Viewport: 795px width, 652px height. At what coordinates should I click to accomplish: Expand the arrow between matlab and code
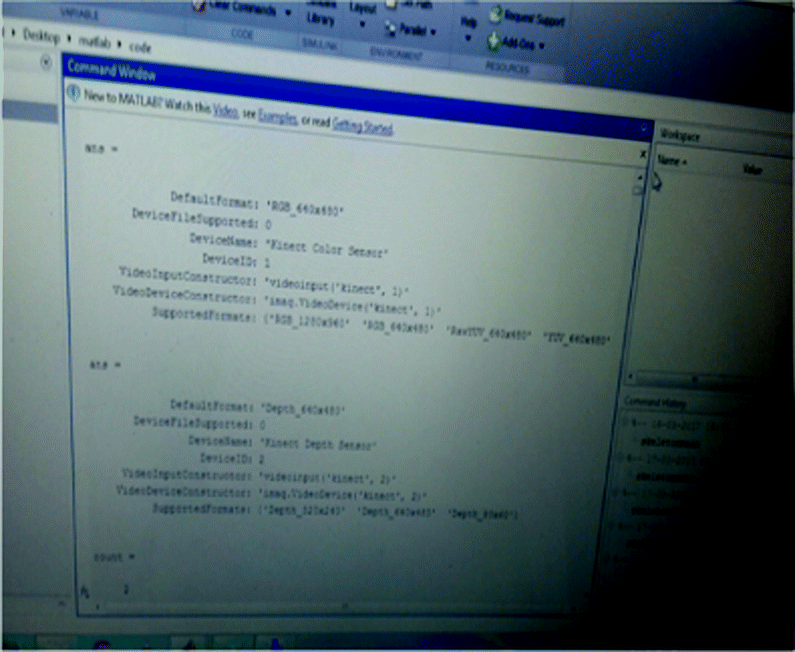[x=119, y=44]
